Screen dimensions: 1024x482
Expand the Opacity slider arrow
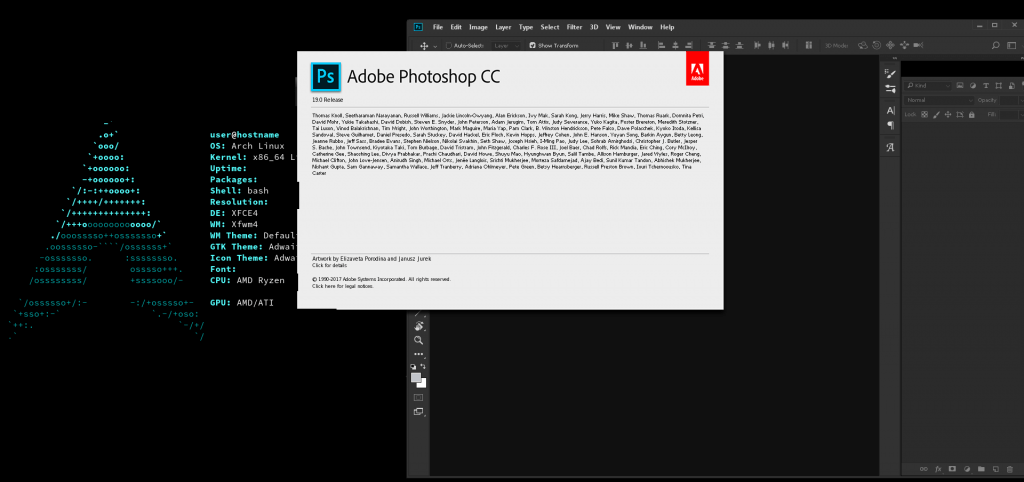(1021, 101)
